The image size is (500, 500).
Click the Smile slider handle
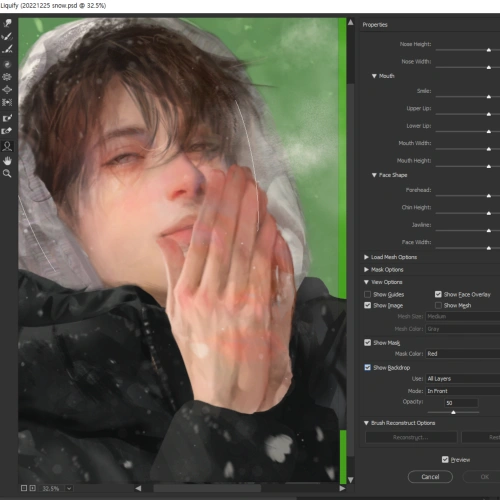489,97
